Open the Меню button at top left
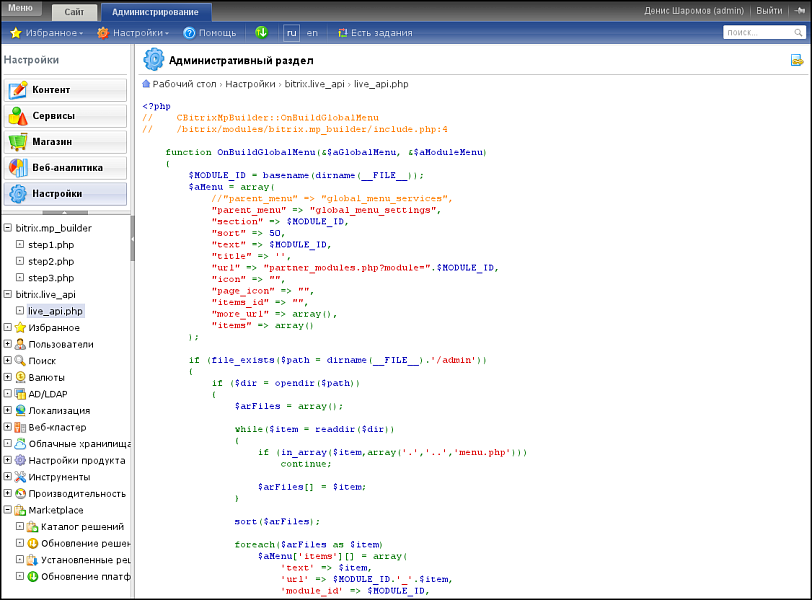812x600 pixels. pos(20,8)
